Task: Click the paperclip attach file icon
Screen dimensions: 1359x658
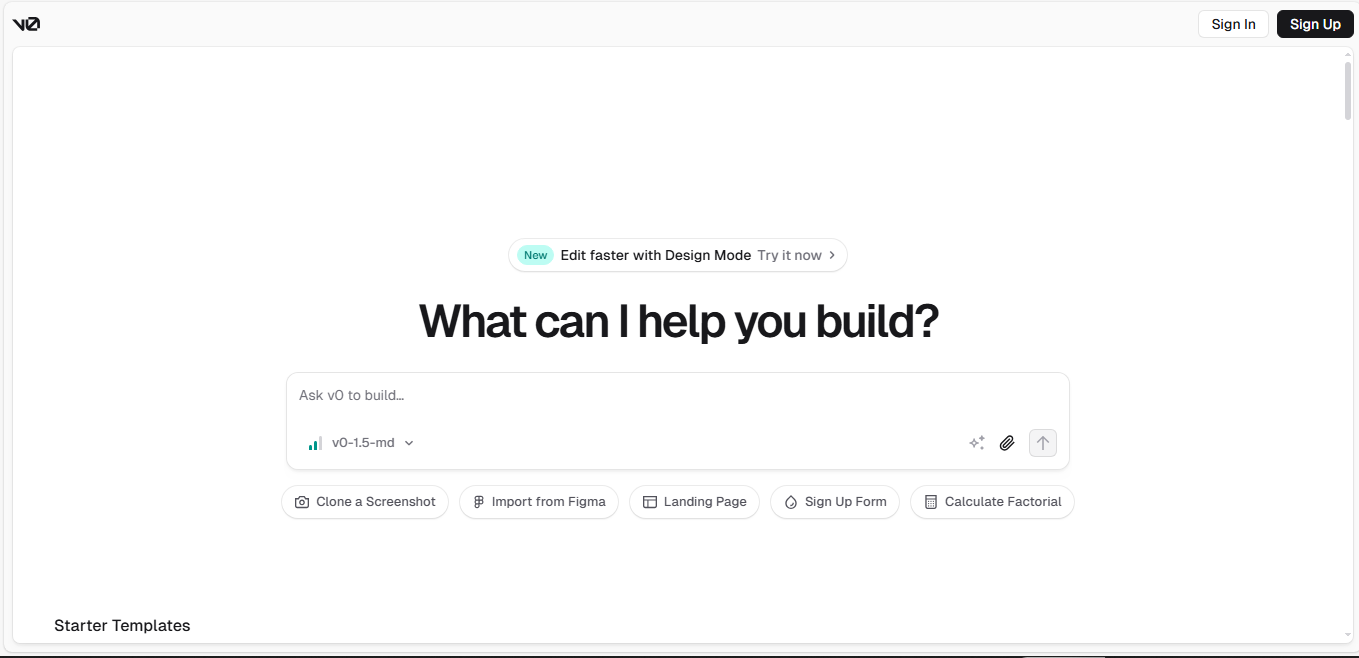Action: 1007,443
